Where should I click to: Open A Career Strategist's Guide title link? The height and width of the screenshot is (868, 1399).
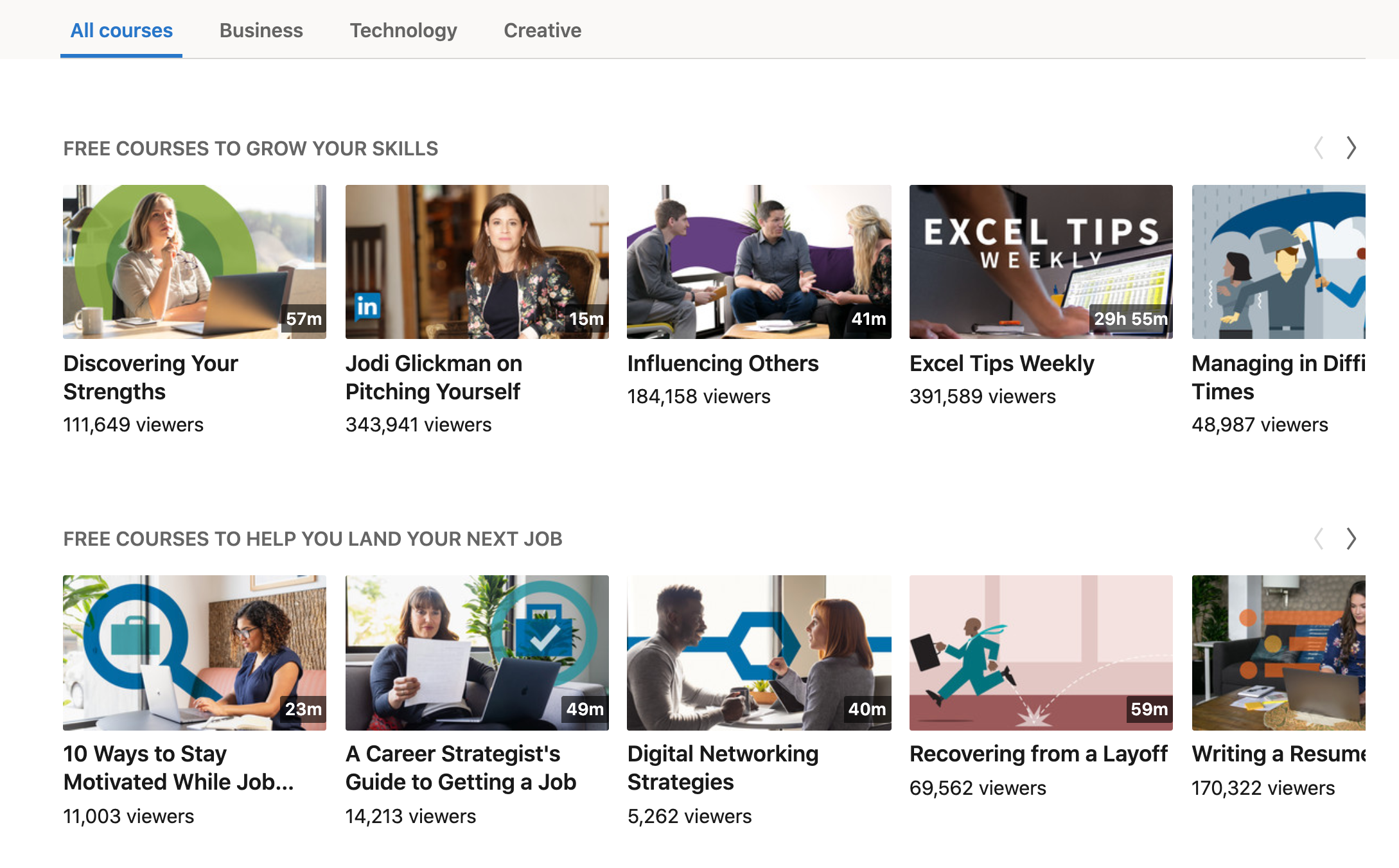click(x=460, y=767)
